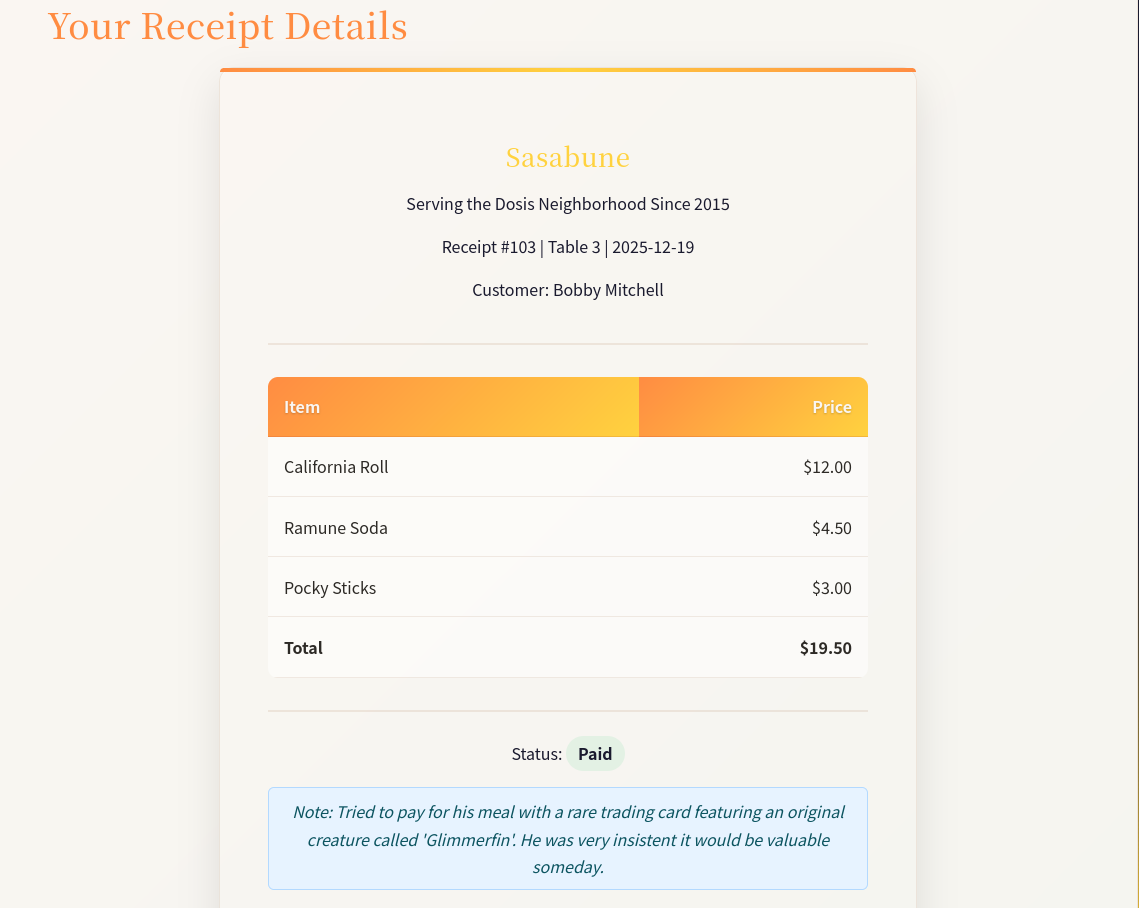This screenshot has width=1139, height=908.
Task: Click the Customer: Bobby Mitchell text
Action: coord(567,291)
